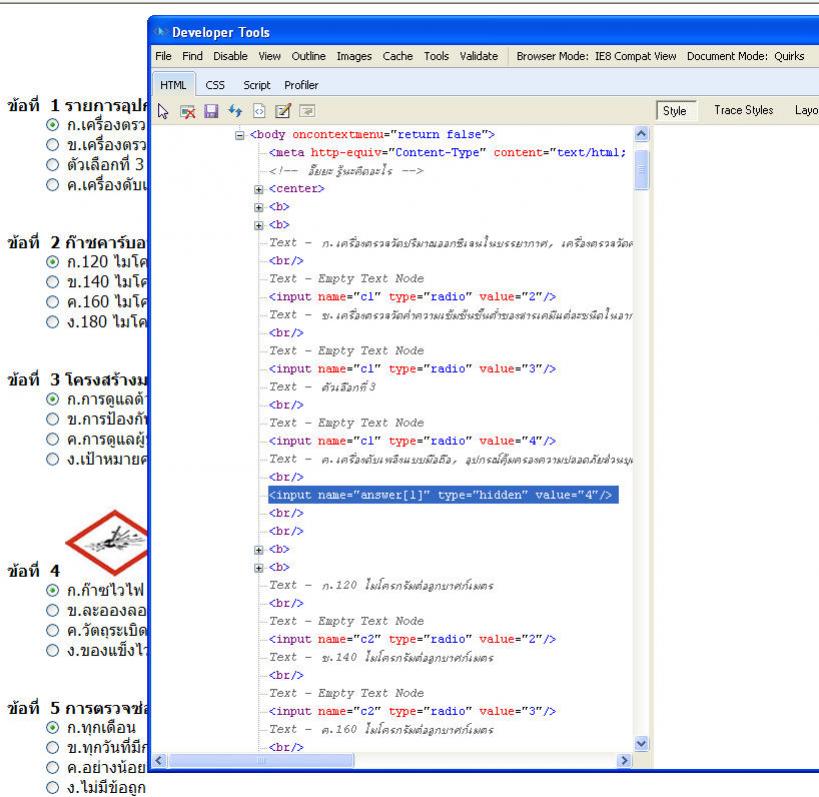The height and width of the screenshot is (797, 819).
Task: Open the Find menu
Action: click(192, 56)
